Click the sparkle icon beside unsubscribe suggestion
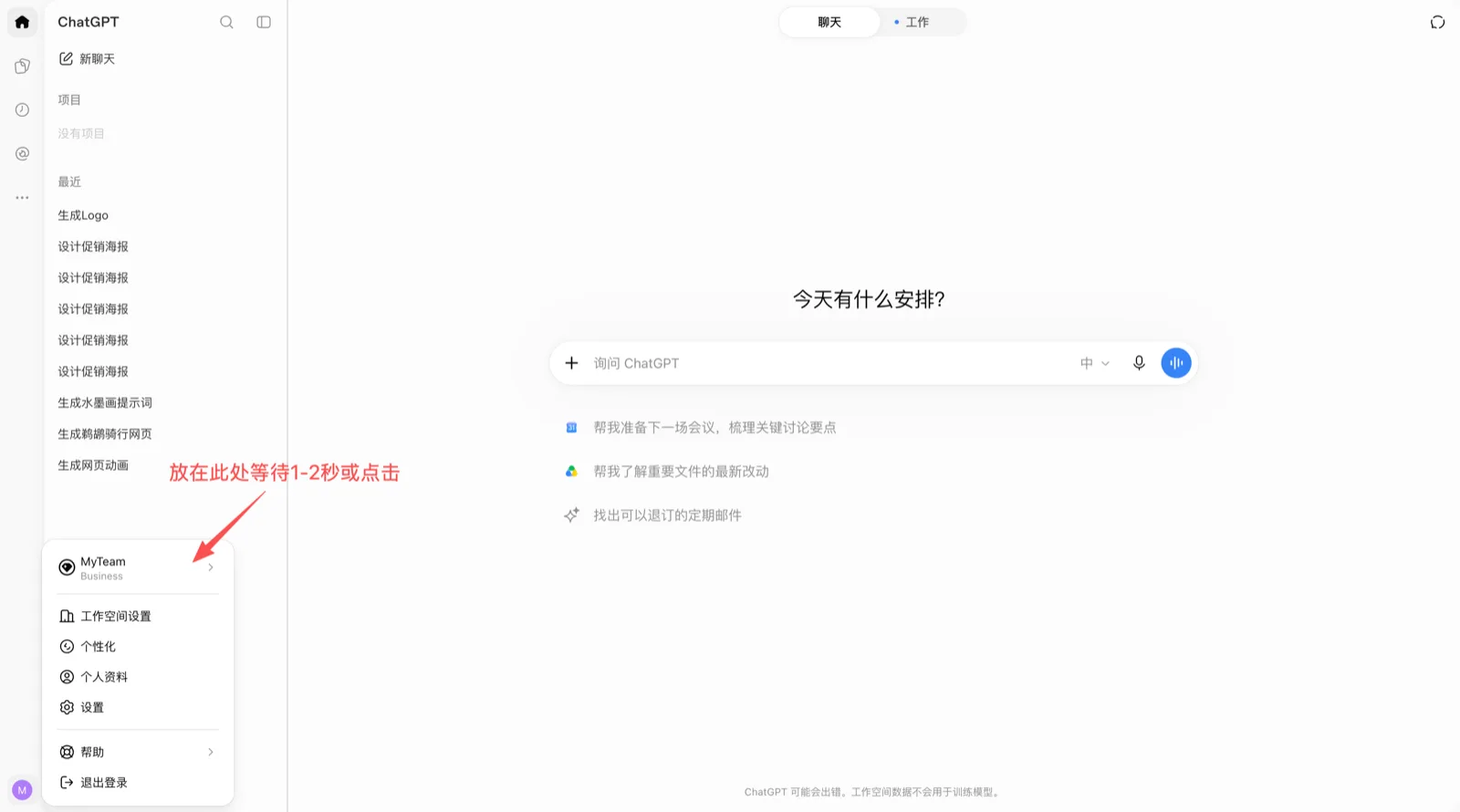 click(571, 515)
